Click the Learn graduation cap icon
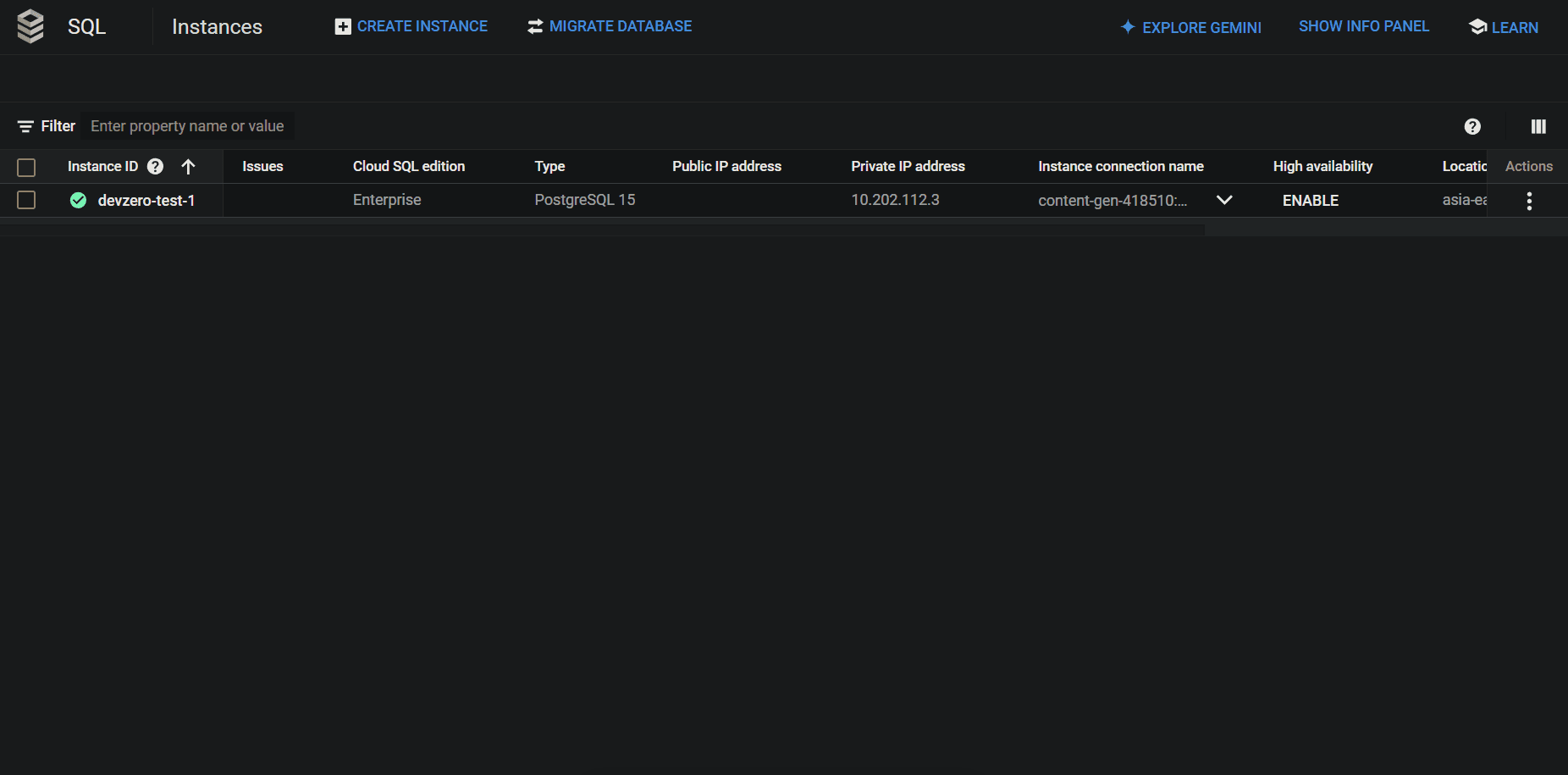The height and width of the screenshot is (775, 1568). [1477, 27]
